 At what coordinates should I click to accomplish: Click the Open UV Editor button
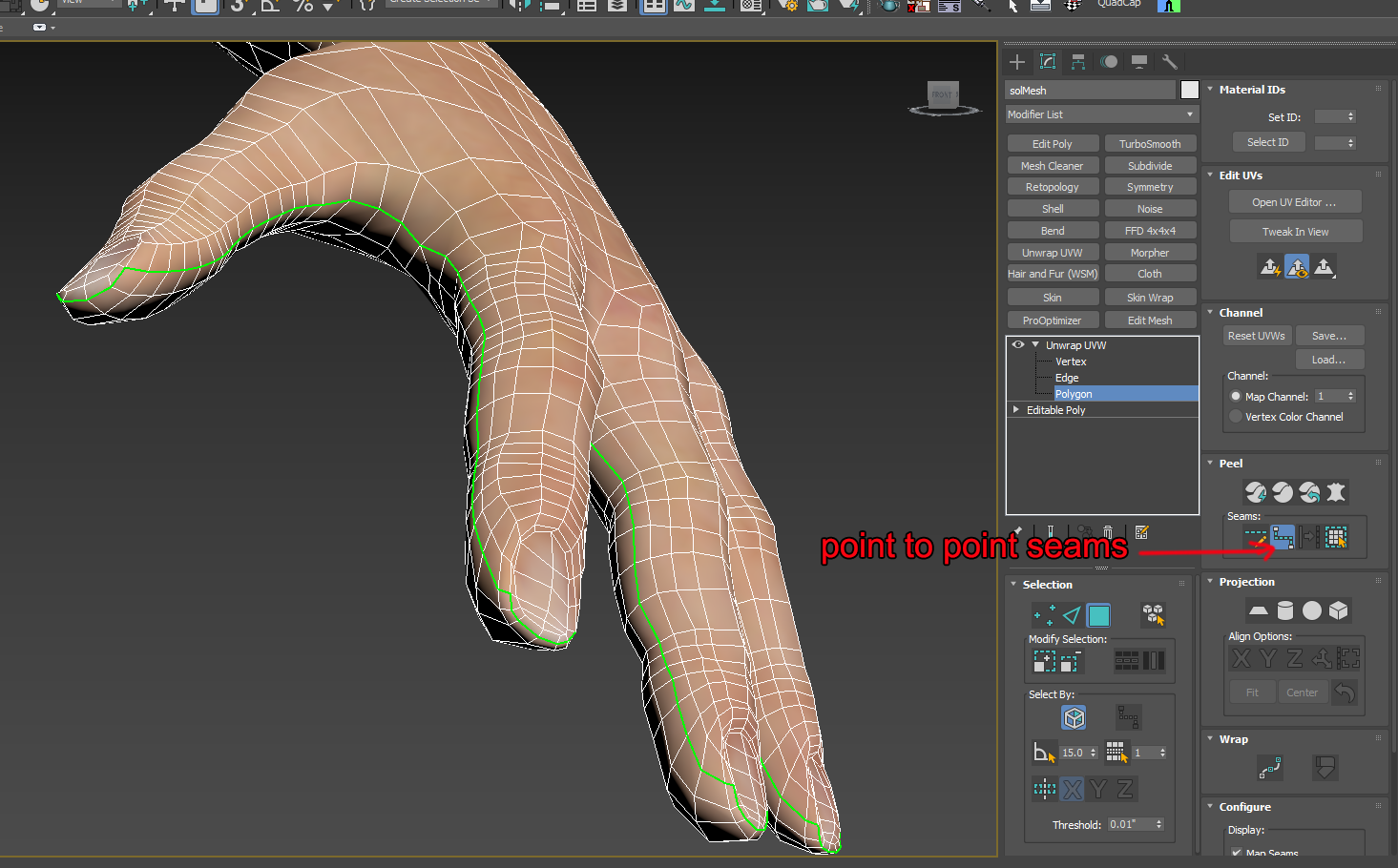[1295, 201]
